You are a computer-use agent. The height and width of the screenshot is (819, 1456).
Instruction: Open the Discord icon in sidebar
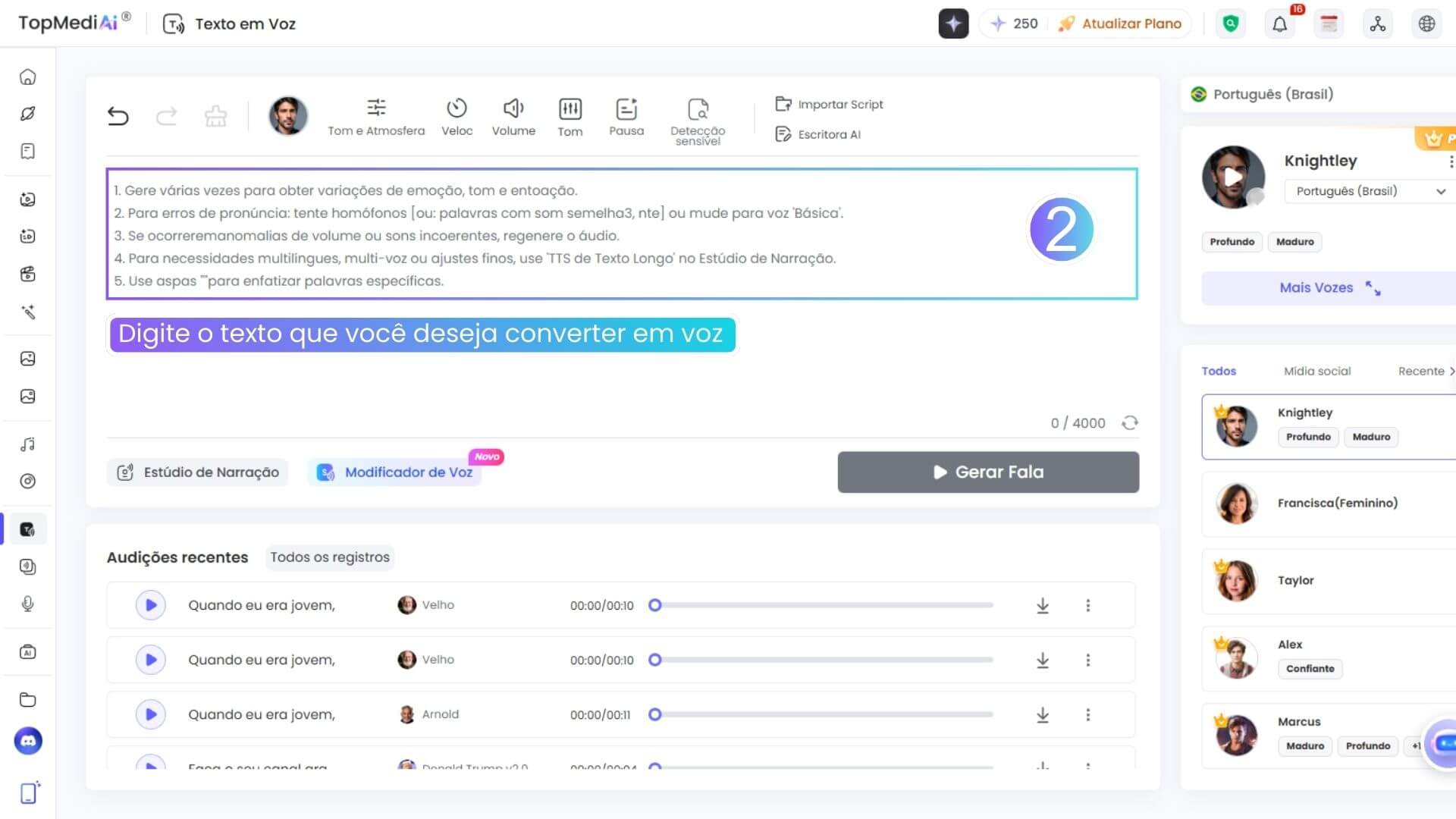(28, 741)
